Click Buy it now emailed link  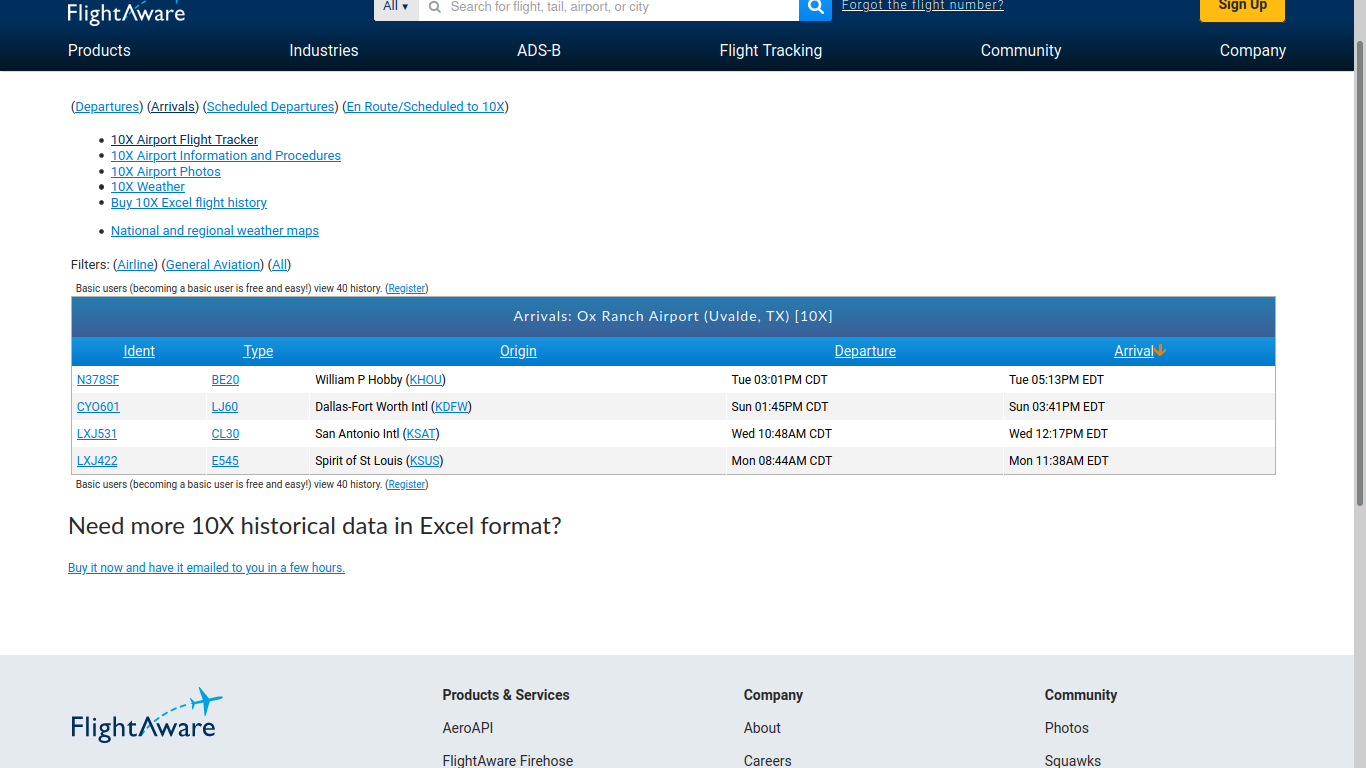point(206,568)
